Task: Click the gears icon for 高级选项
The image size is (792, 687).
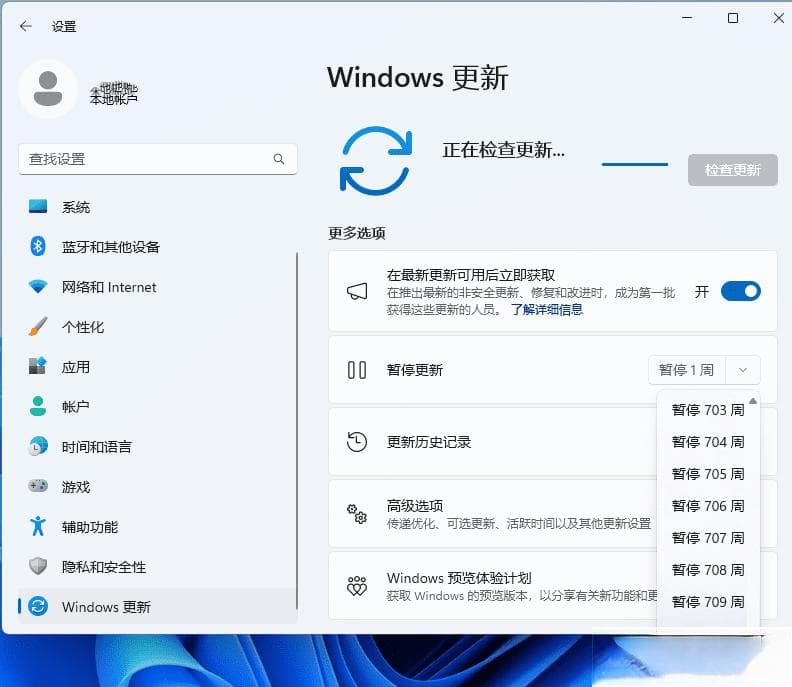Action: coord(357,514)
